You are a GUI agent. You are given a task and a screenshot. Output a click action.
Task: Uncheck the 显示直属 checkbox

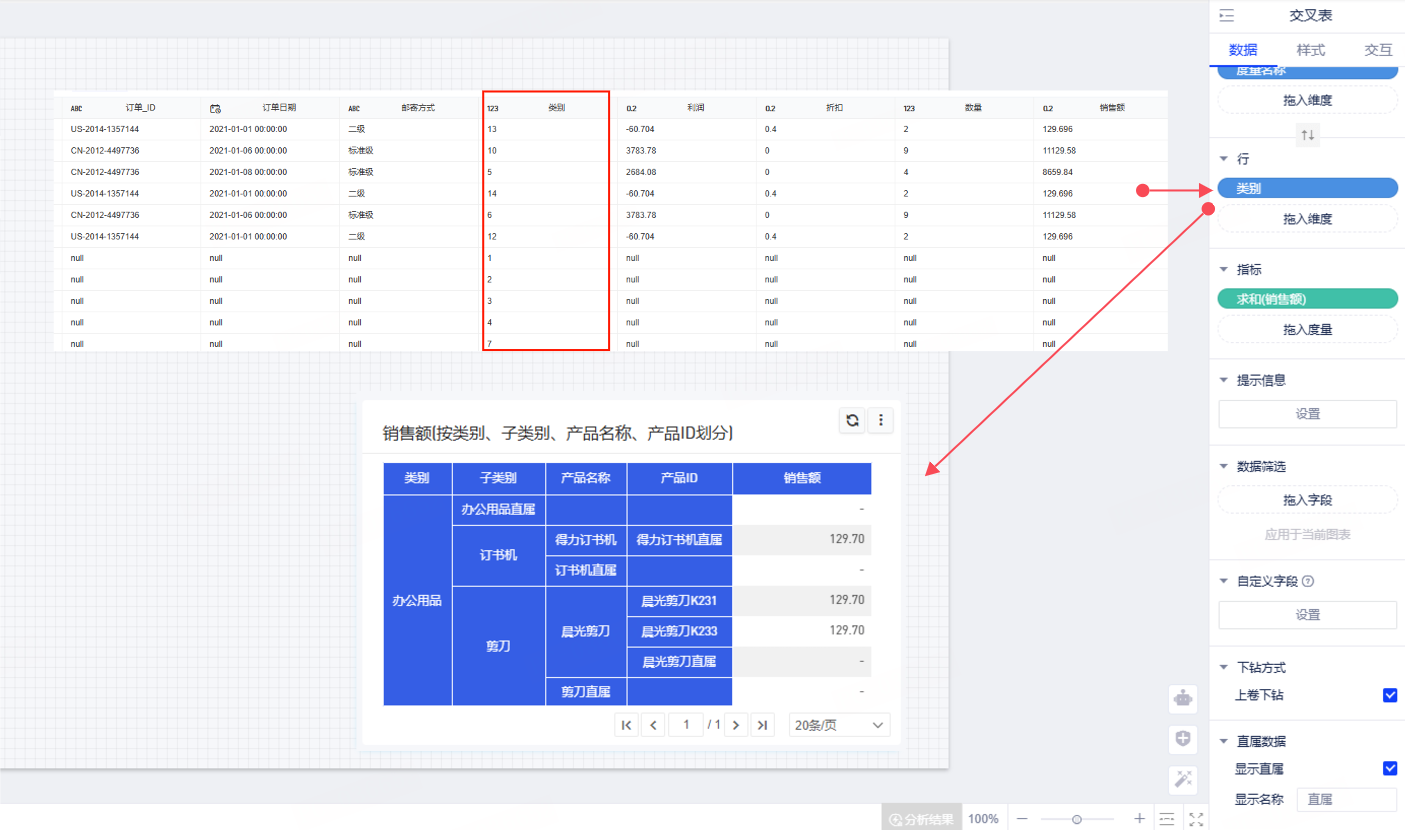tap(1389, 768)
